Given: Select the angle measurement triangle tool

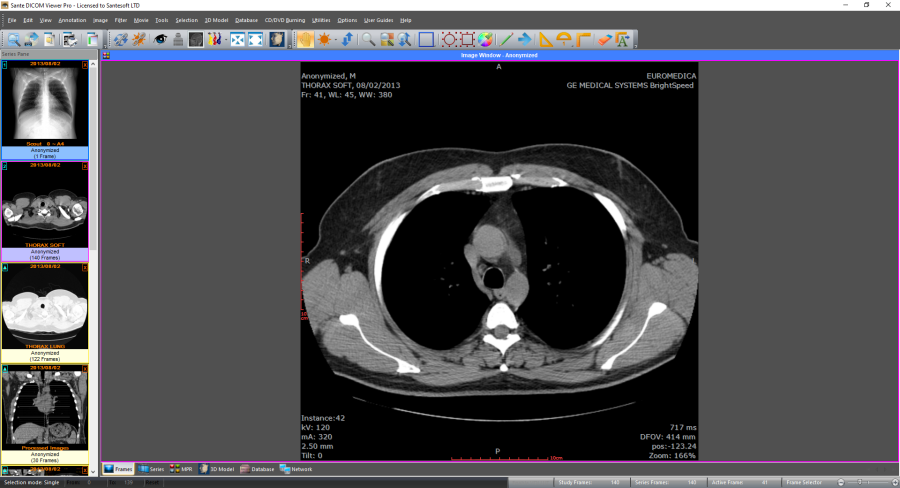Looking at the screenshot, I should 546,39.
